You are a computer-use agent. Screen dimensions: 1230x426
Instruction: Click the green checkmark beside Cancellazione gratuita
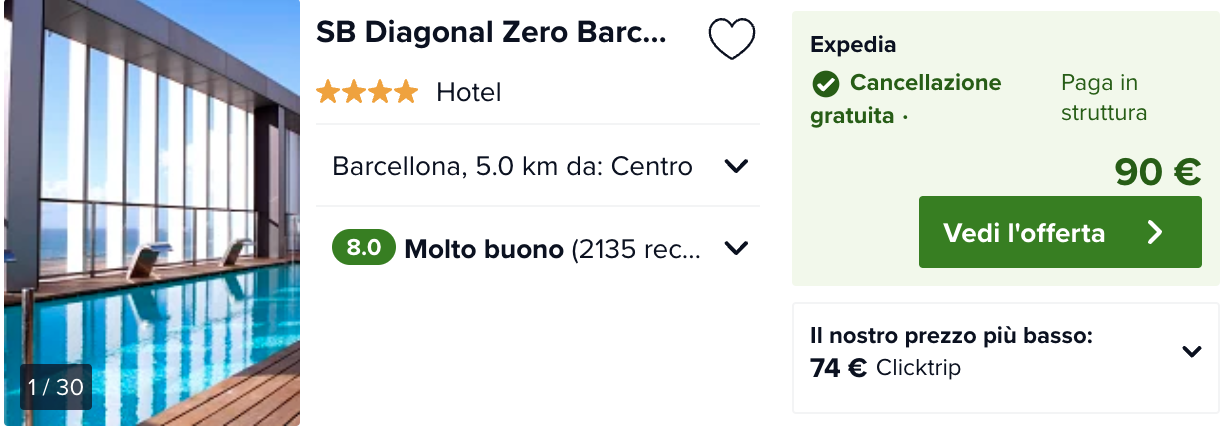826,83
